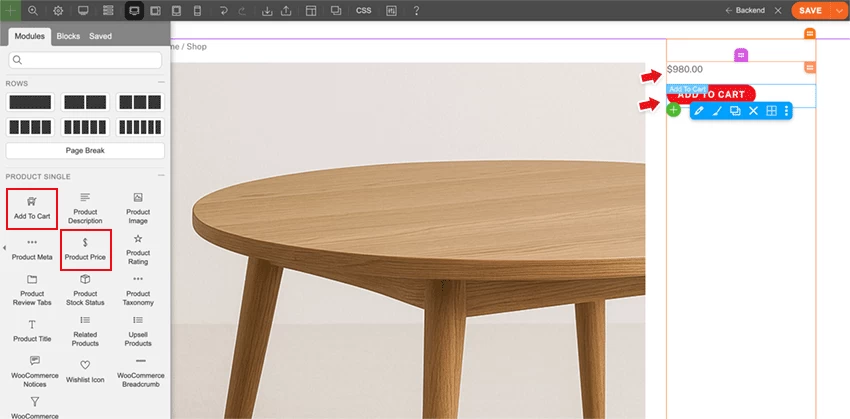This screenshot has height=419, width=850.
Task: Select the WooCommerce Notices module
Action: [x=35, y=372]
